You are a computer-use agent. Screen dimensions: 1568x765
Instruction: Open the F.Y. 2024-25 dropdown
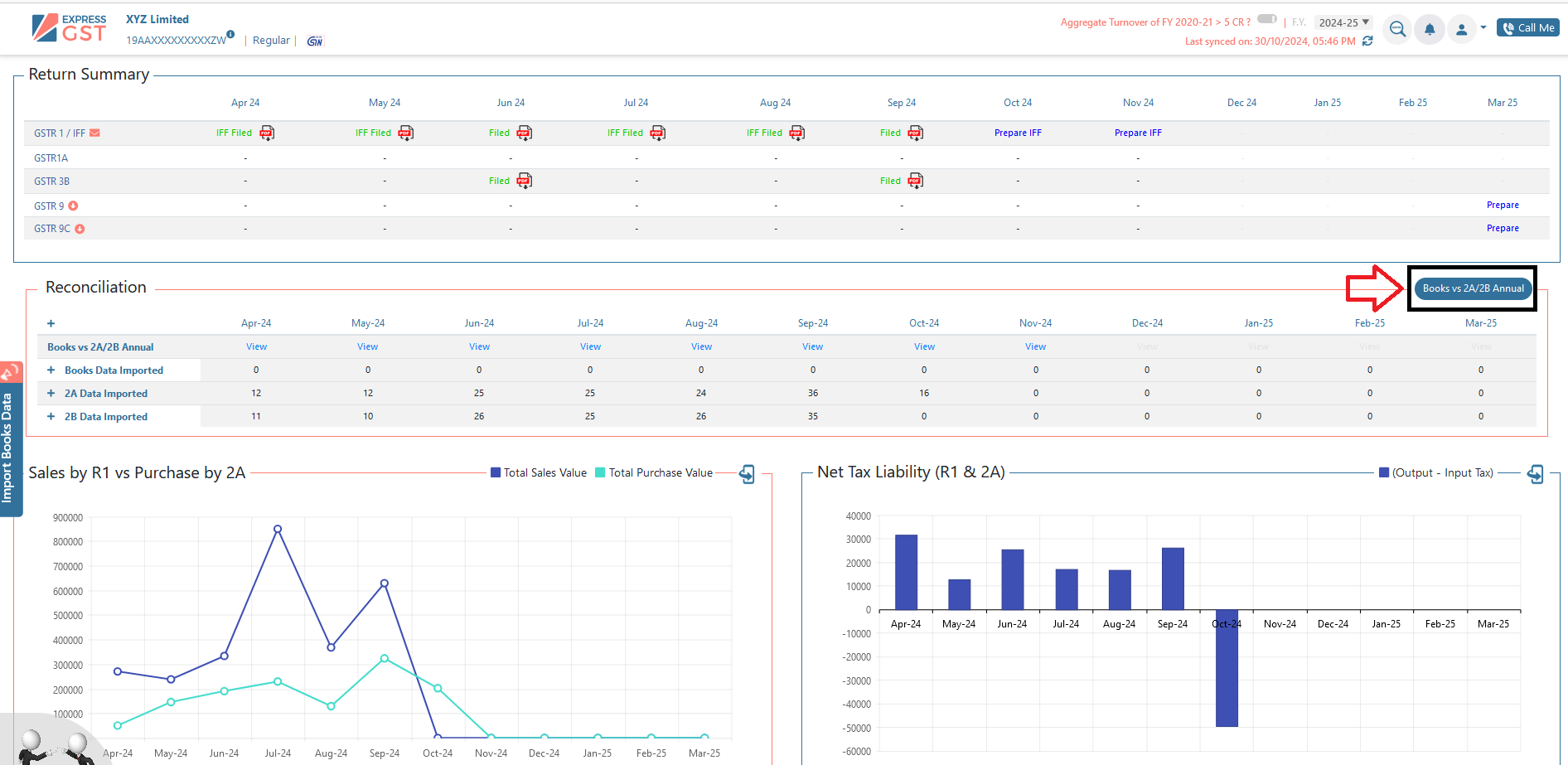coord(1343,22)
